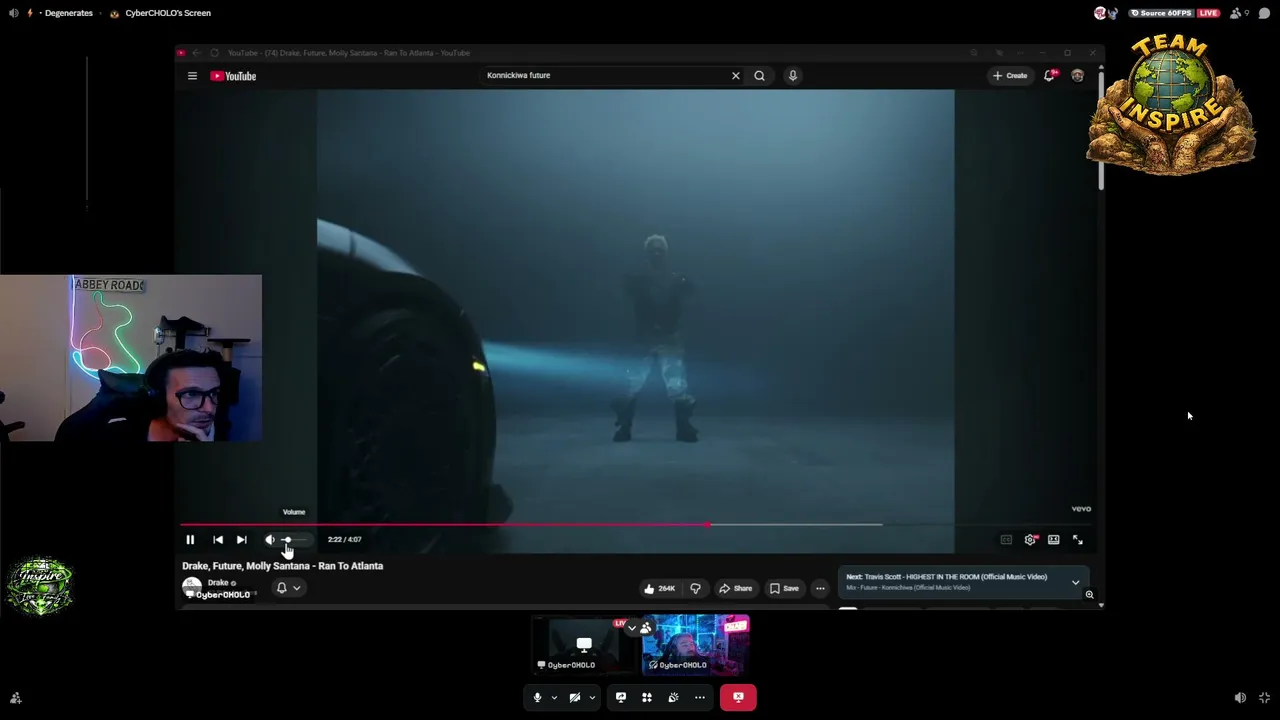Like the Ran To Atlanta video
1280x720 pixels.
(659, 588)
